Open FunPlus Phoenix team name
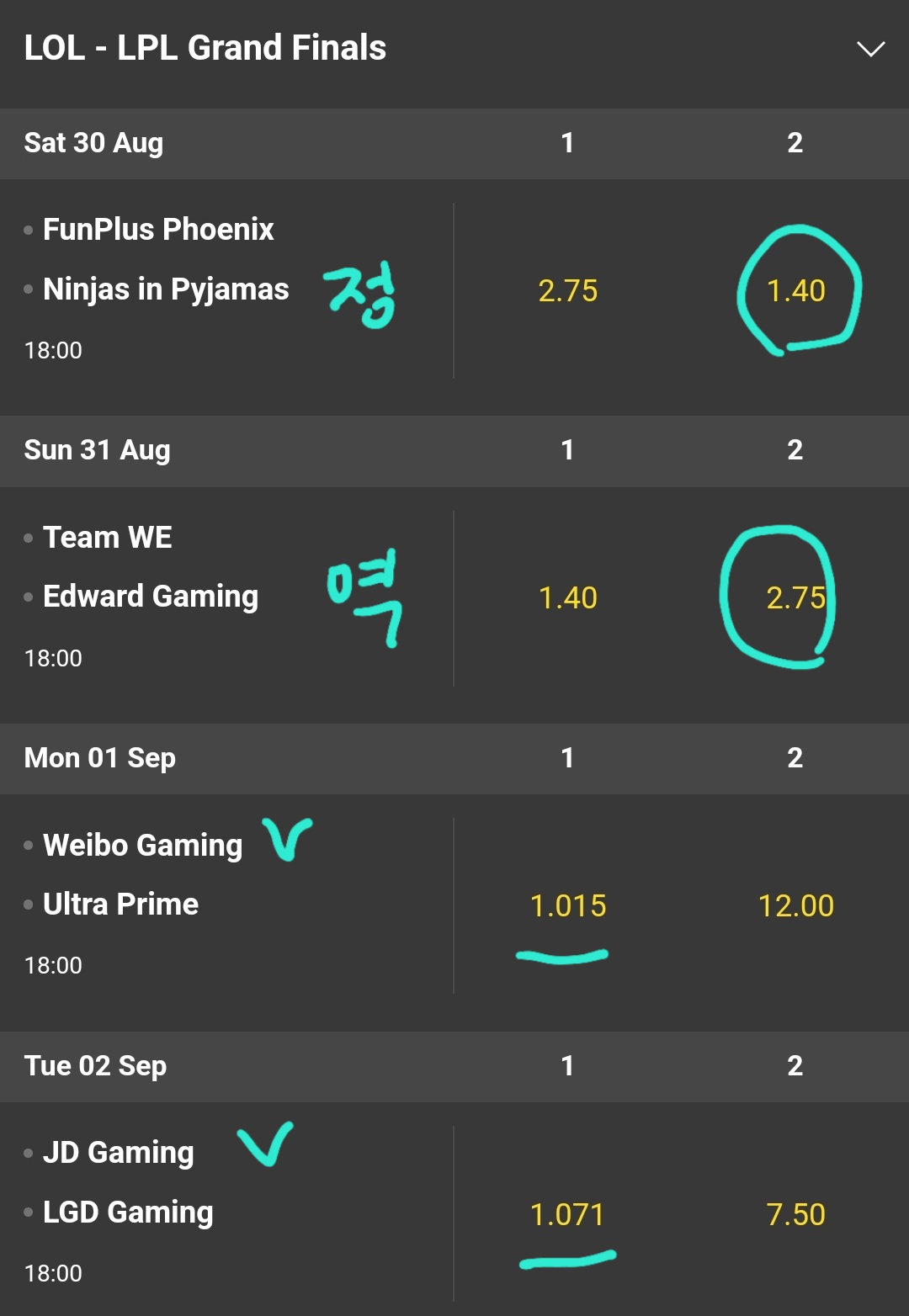 pos(158,229)
